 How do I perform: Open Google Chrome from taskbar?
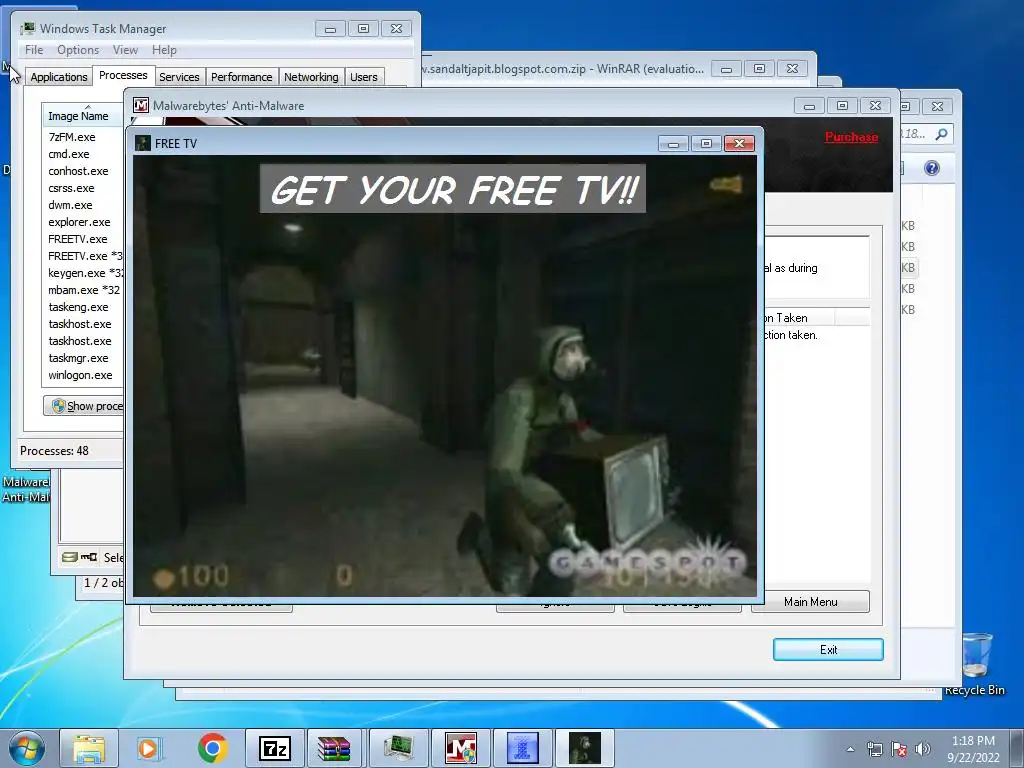pos(212,748)
